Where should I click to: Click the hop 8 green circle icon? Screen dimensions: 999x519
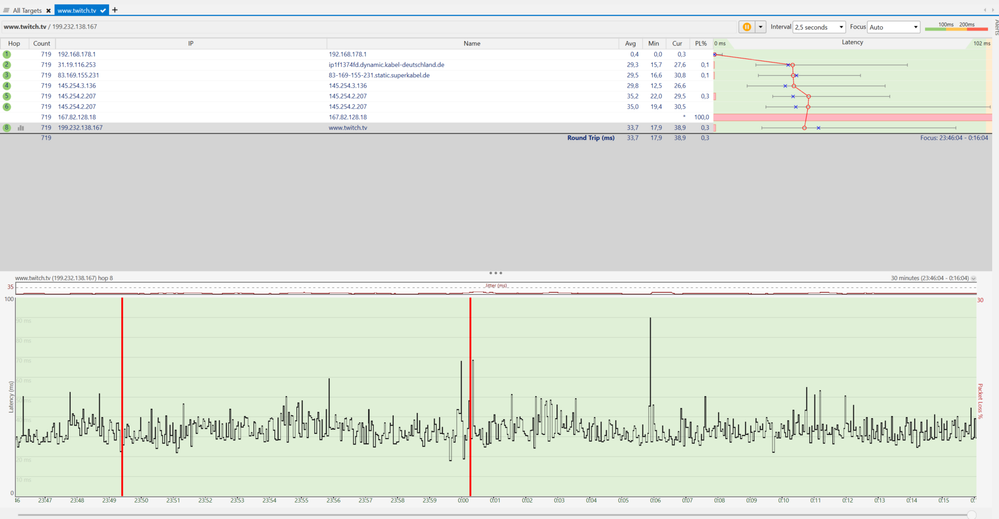pos(7,128)
